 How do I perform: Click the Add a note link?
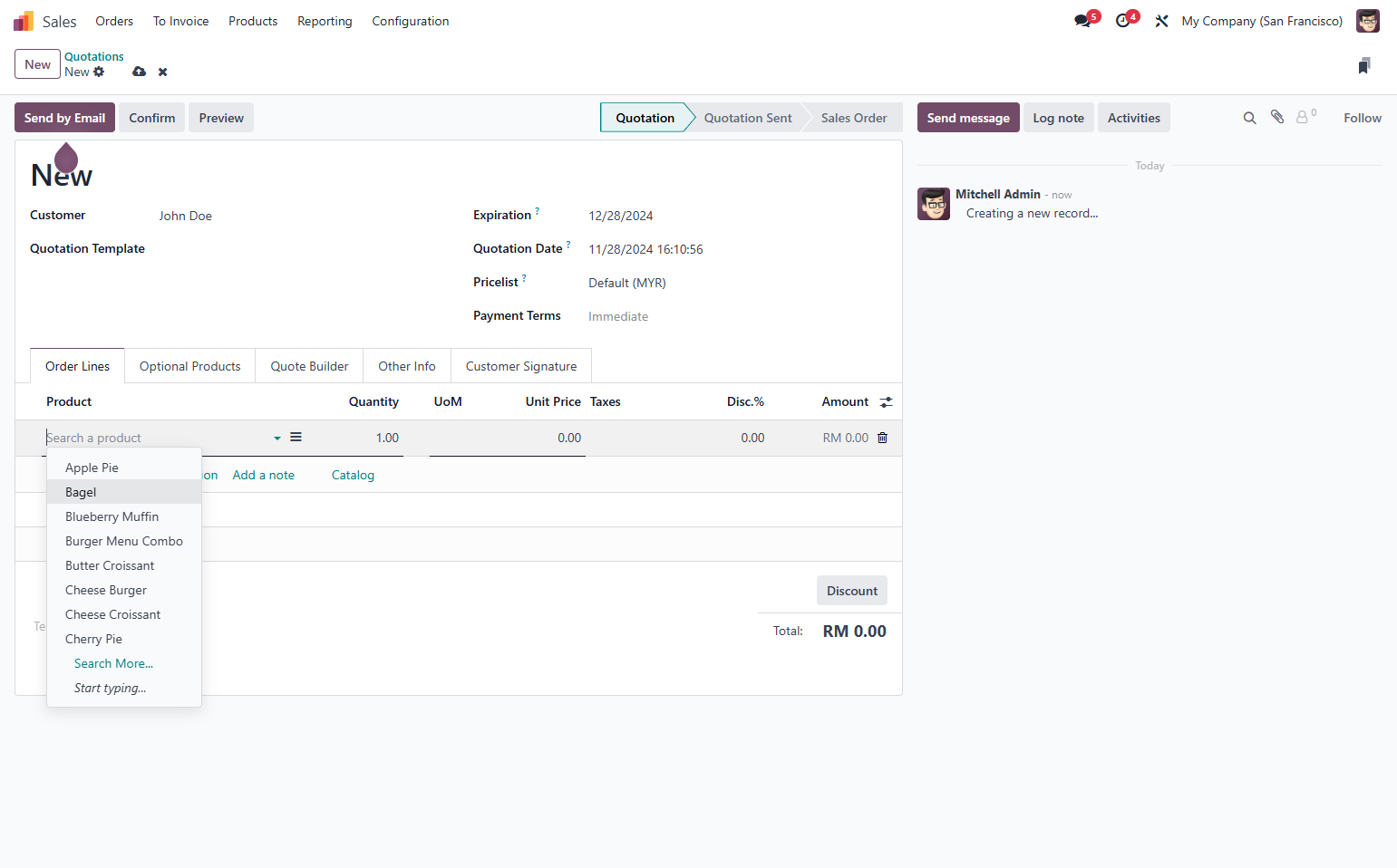(x=264, y=475)
